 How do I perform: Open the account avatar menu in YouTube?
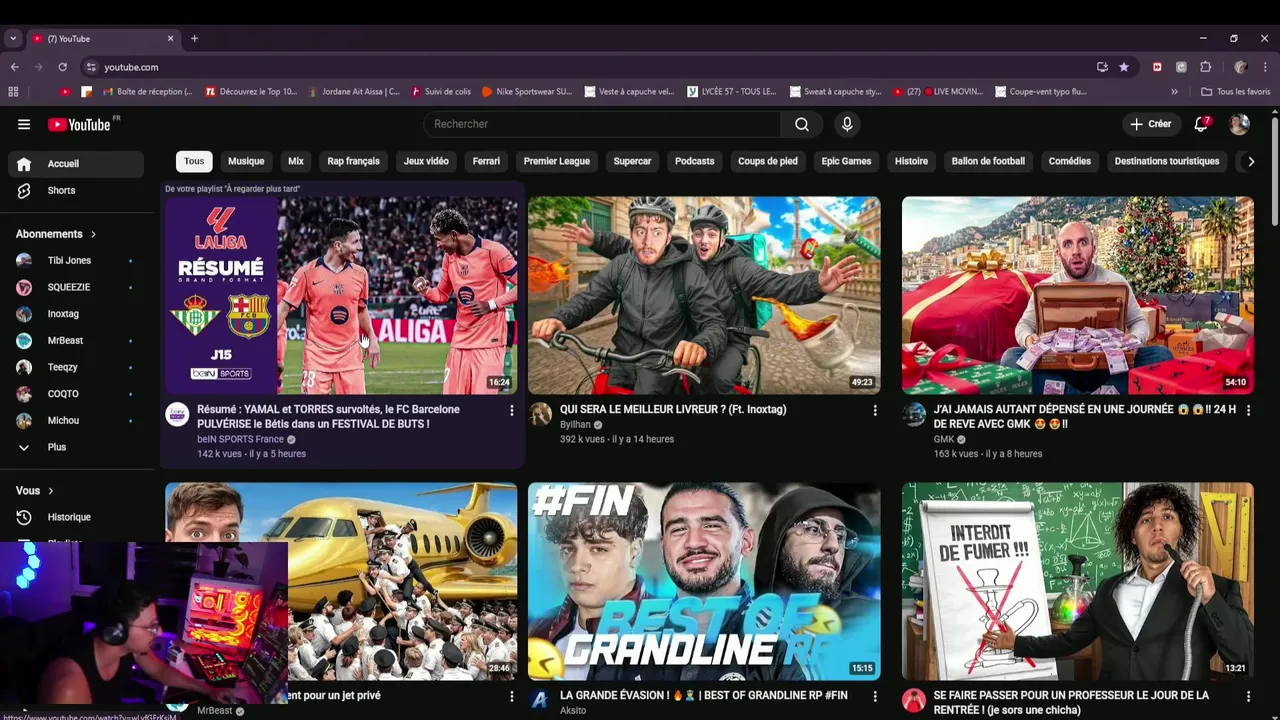pos(1239,124)
